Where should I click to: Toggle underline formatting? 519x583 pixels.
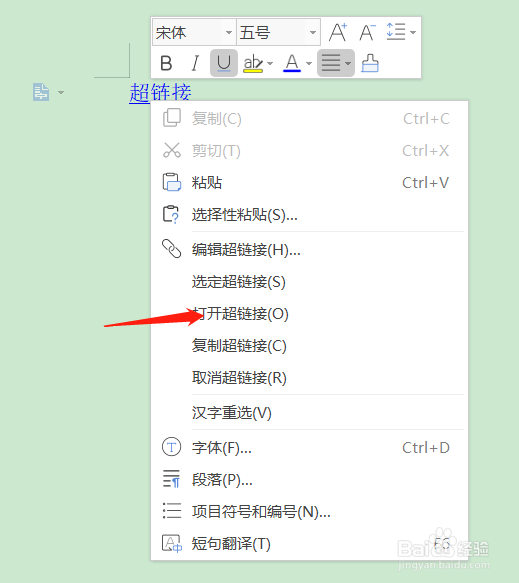pyautogui.click(x=224, y=63)
